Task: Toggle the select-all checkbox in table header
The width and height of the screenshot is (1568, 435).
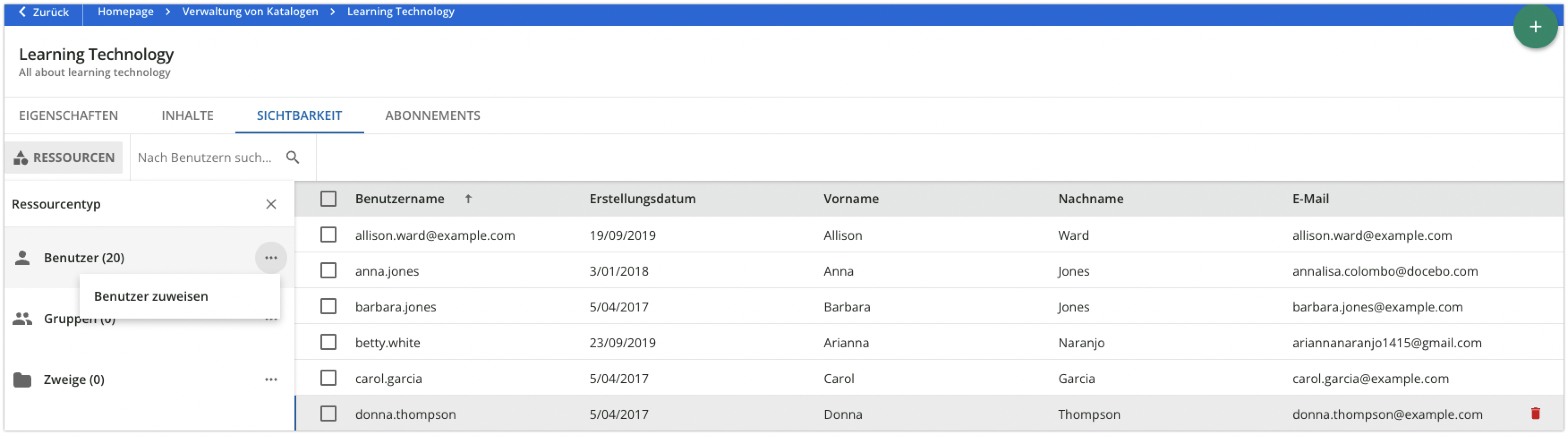Action: coord(328,199)
